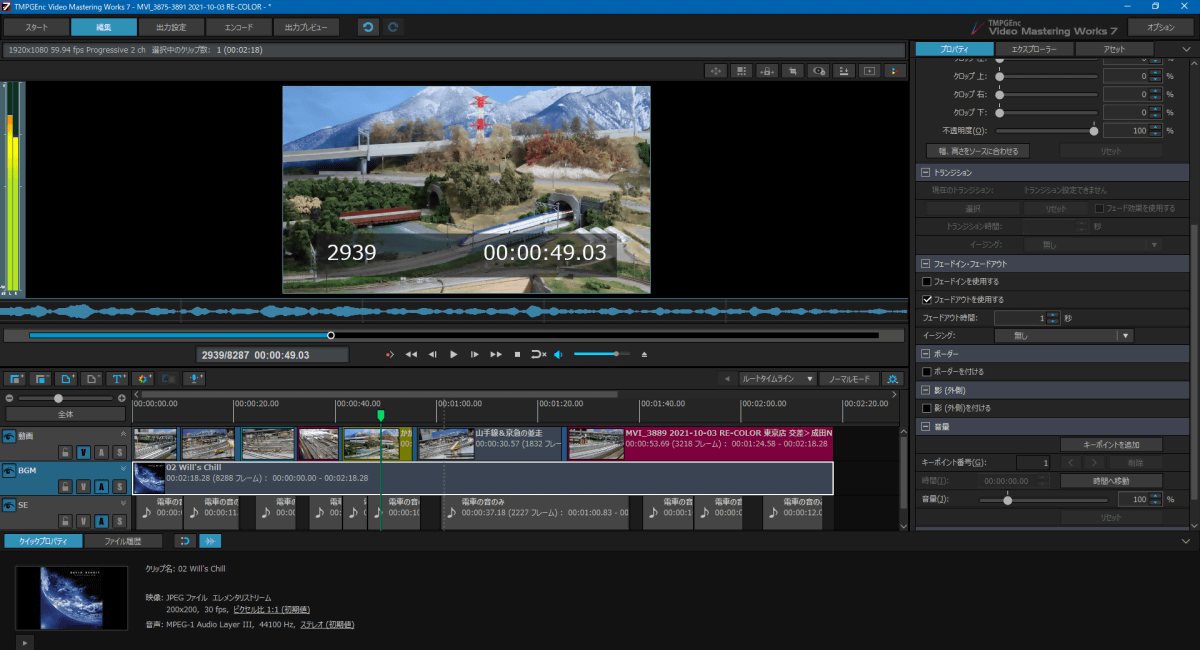Click the rewind button
The image size is (1200, 650).
[x=410, y=354]
